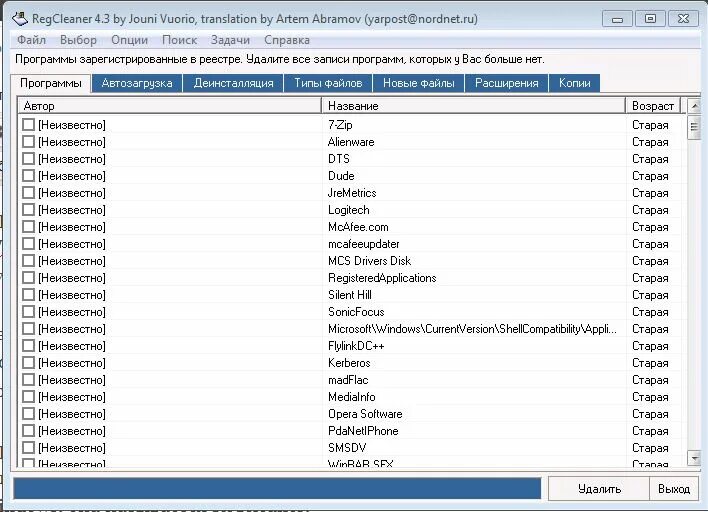Select the Kerberos name entry
Viewport: 708px width, 512px height.
click(x=349, y=363)
